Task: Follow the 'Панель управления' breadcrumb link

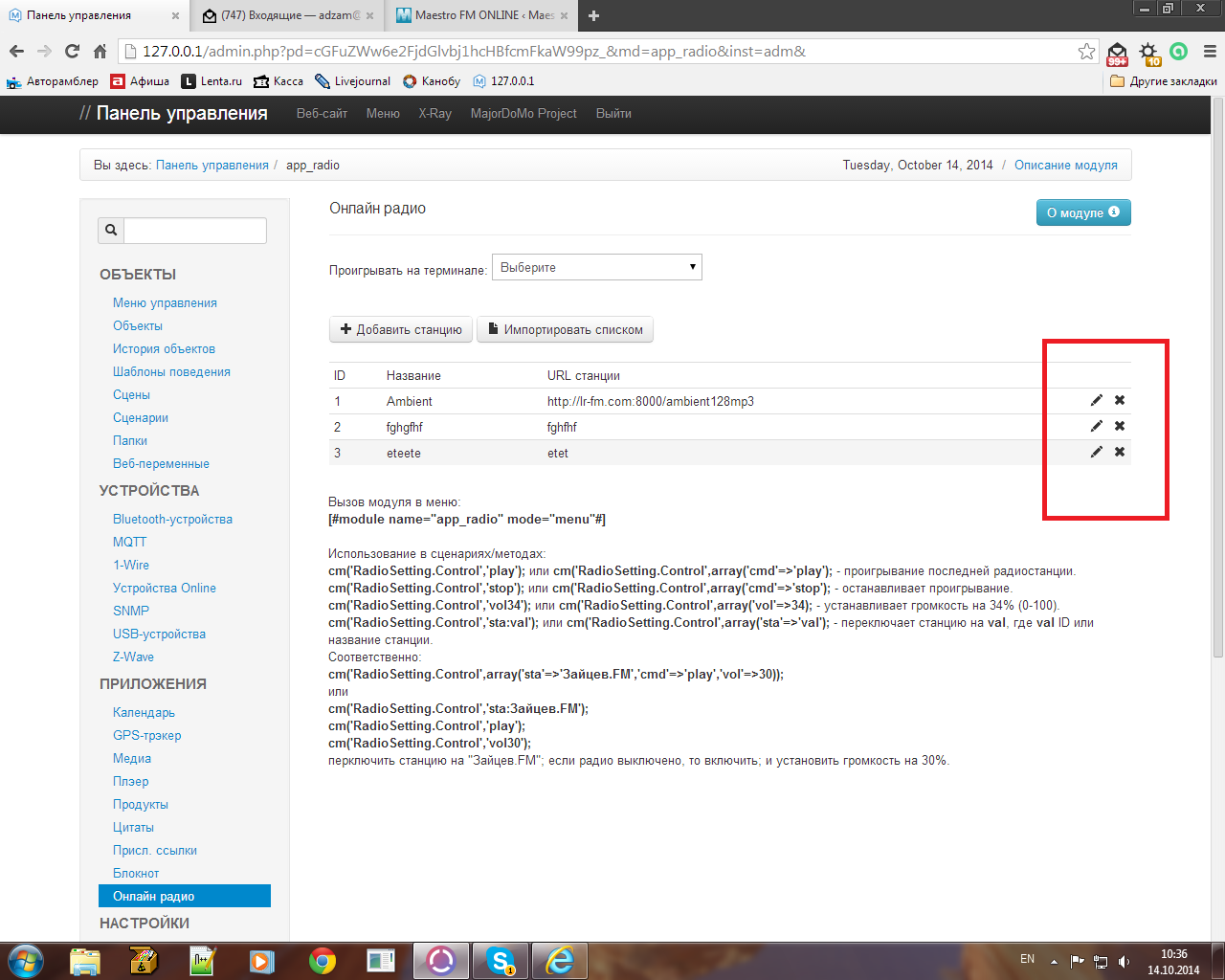Action: click(212, 165)
